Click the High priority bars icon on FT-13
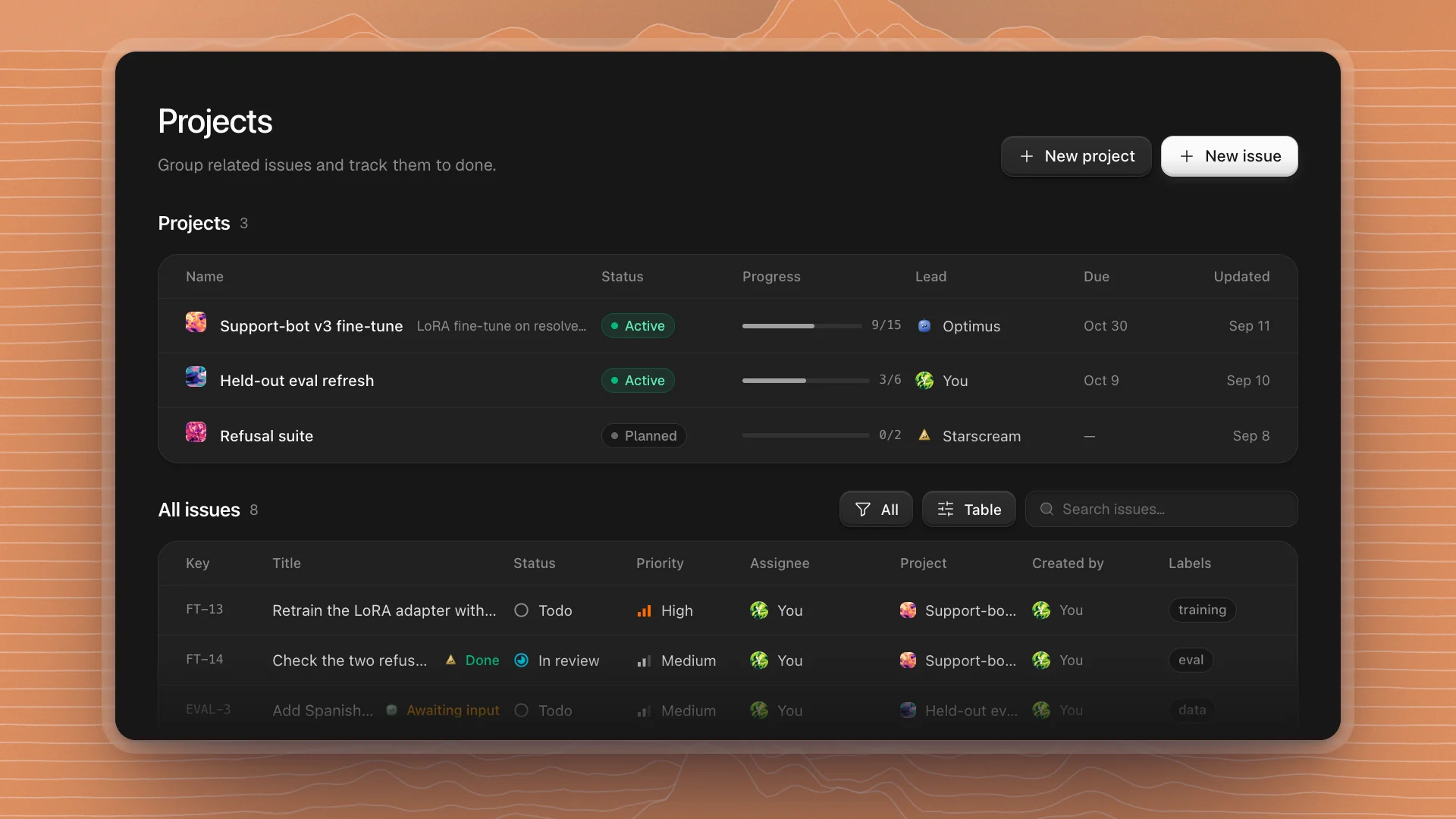Screen dimensions: 1456x819 644,610
